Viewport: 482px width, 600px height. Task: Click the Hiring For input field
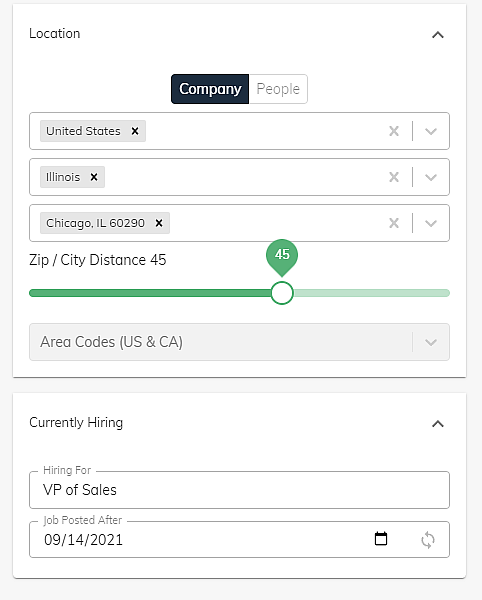pos(239,490)
